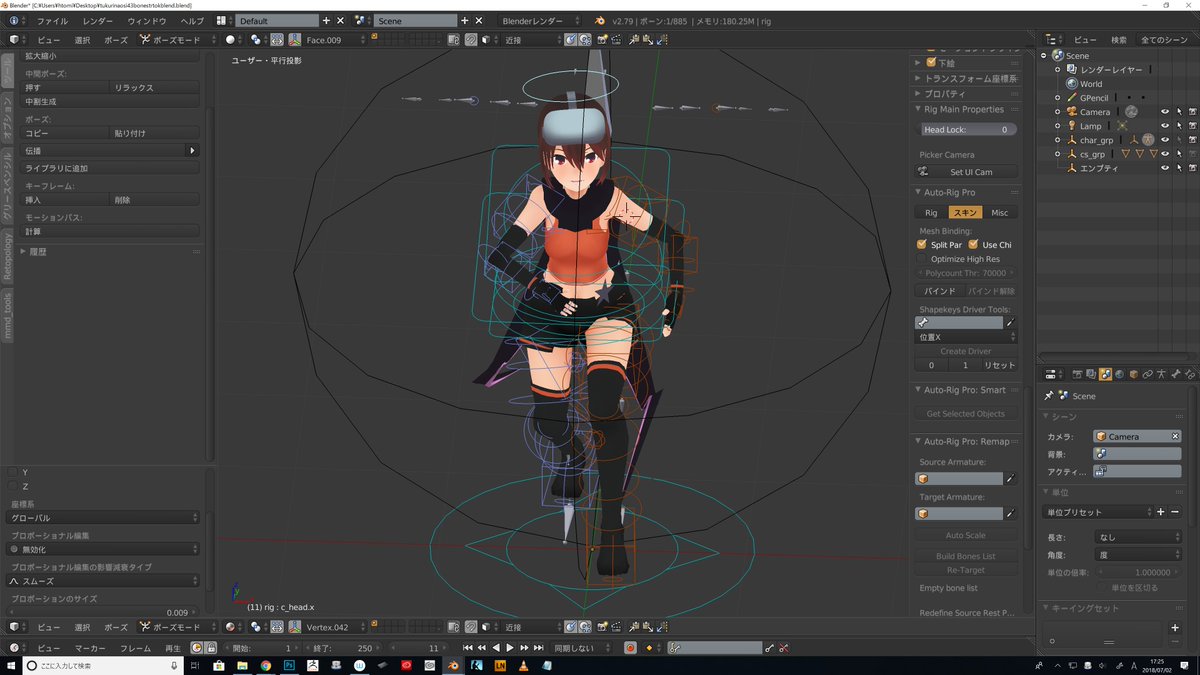
Task: Click the copy pose icon in top header
Action: tap(634, 40)
